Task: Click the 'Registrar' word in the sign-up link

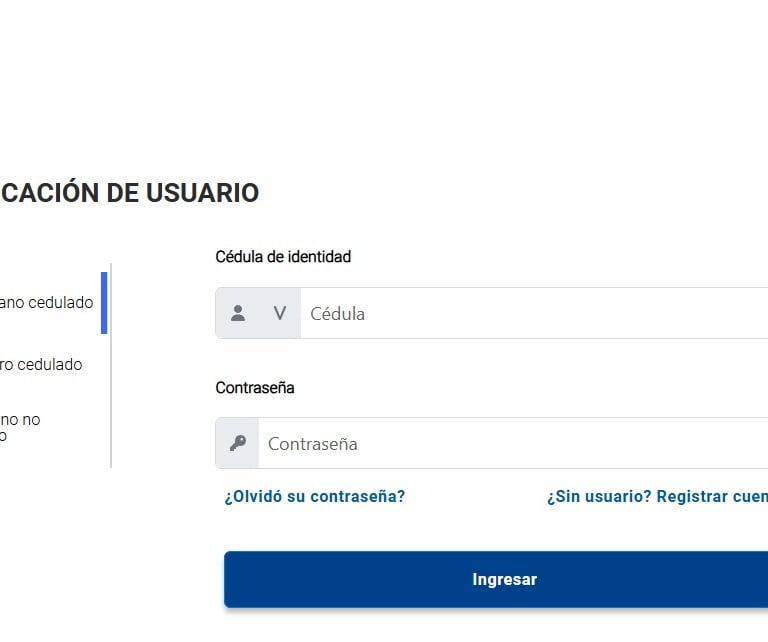Action: tap(692, 496)
